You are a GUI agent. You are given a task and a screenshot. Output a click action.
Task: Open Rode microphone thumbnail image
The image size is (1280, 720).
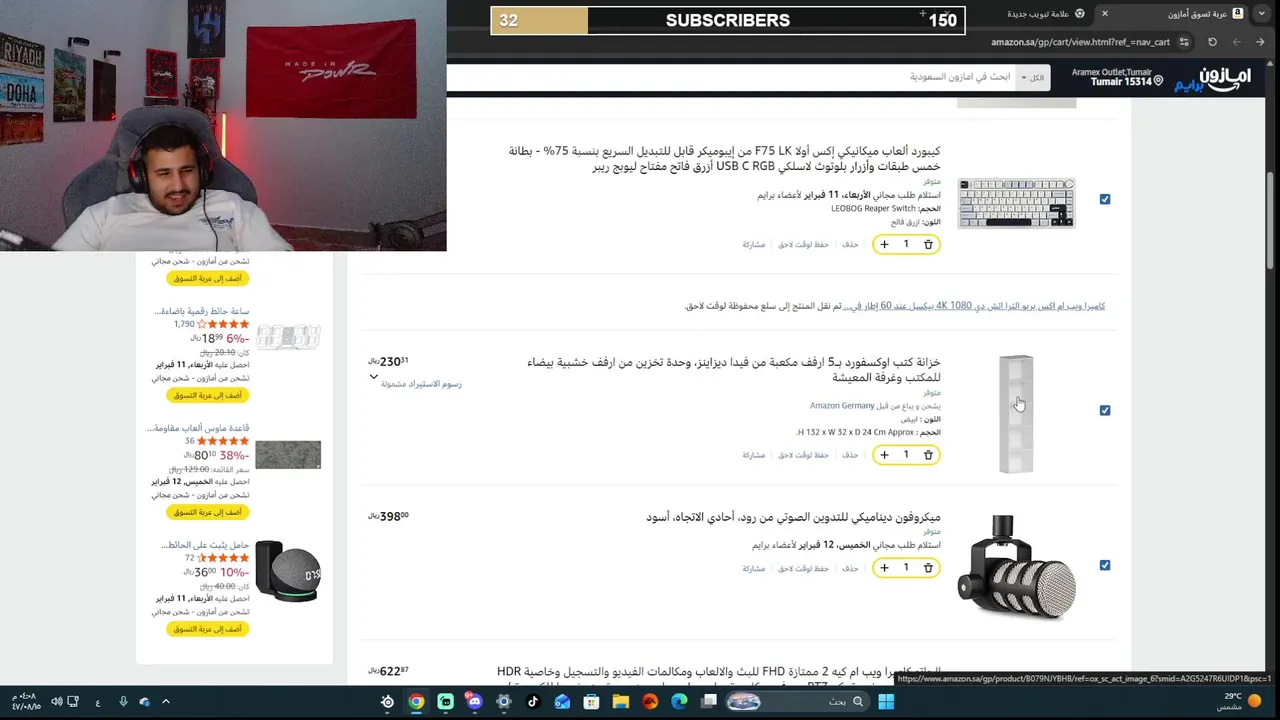(x=1016, y=567)
